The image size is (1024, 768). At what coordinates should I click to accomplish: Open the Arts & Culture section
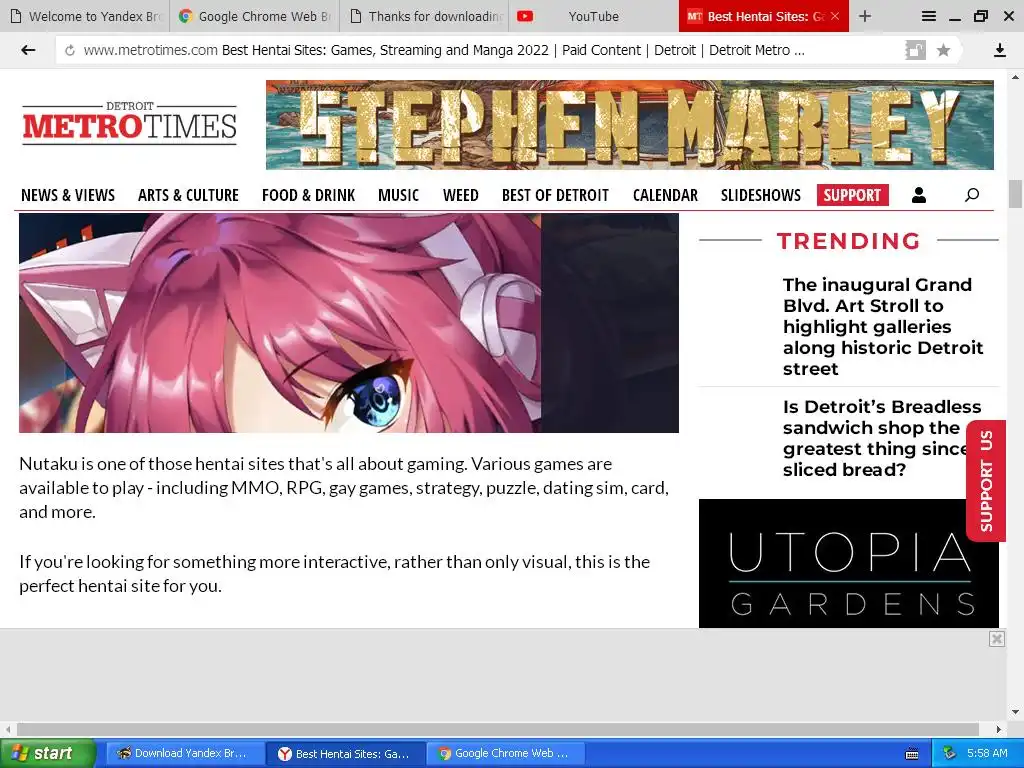[x=188, y=195]
